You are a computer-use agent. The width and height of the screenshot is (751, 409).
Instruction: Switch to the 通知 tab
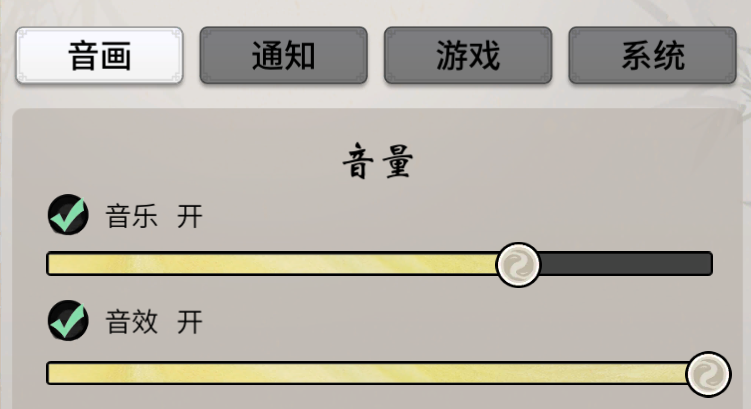[x=284, y=55]
